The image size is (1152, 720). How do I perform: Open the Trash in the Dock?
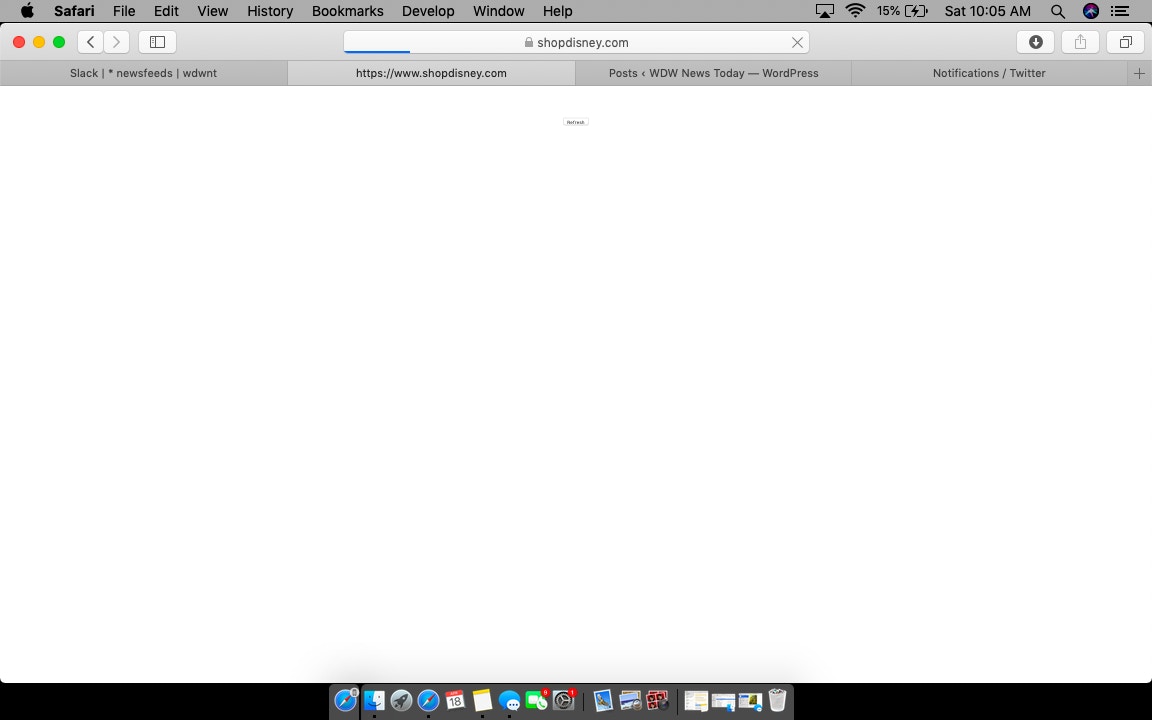click(777, 701)
